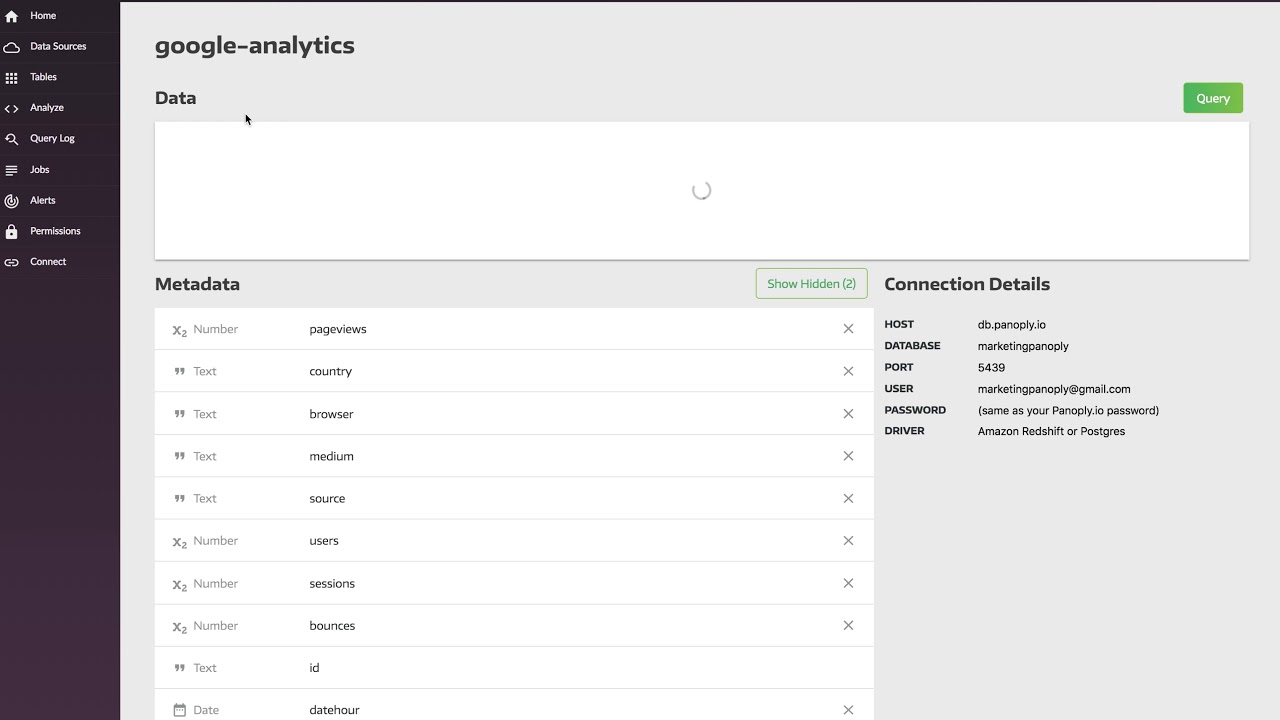The width and height of the screenshot is (1280, 720).
Task: Remove the browser field with X
Action: coord(848,414)
